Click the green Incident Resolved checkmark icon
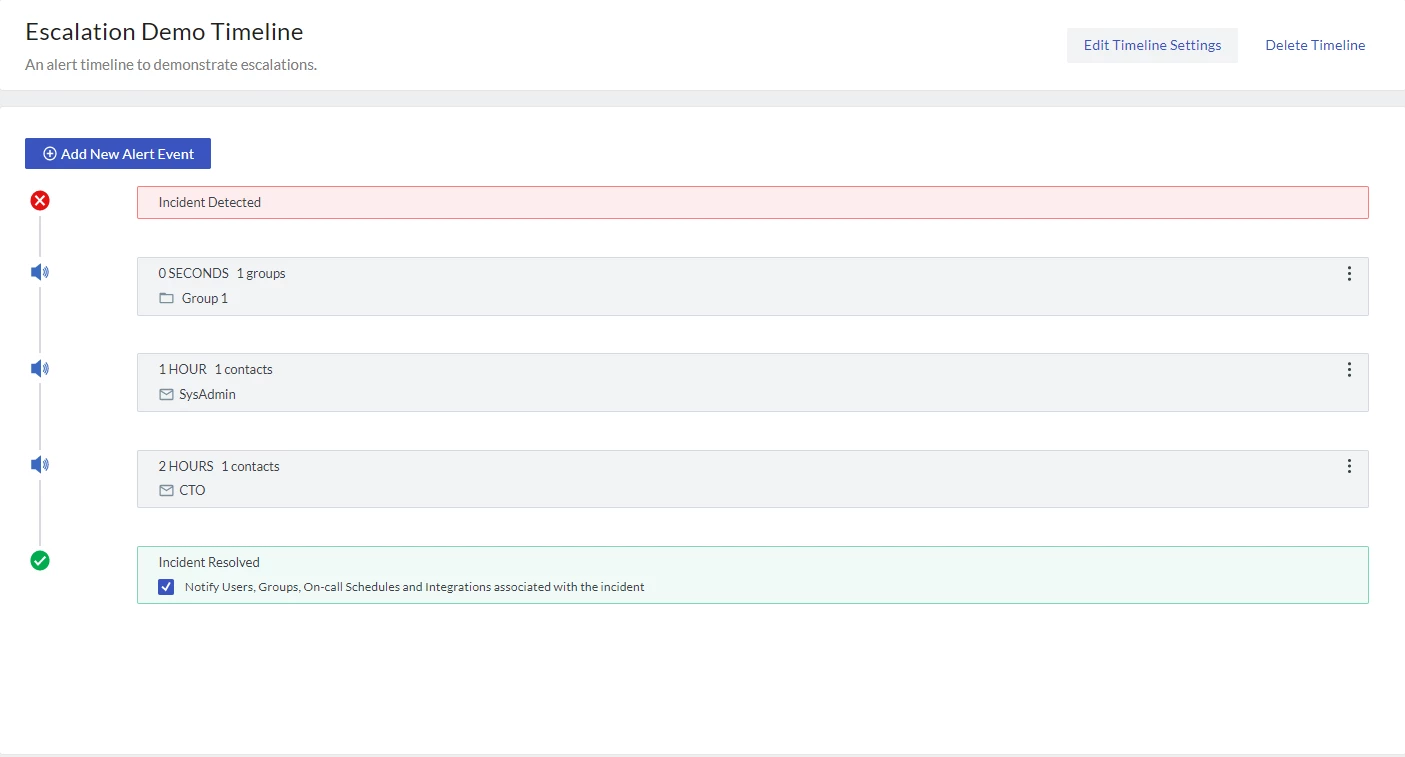1405x757 pixels. pyautogui.click(x=40, y=561)
